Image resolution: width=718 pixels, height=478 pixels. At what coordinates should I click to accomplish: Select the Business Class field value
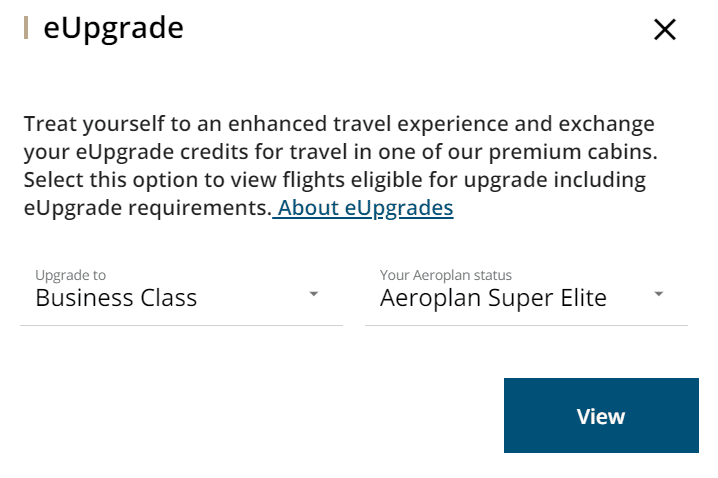116,298
